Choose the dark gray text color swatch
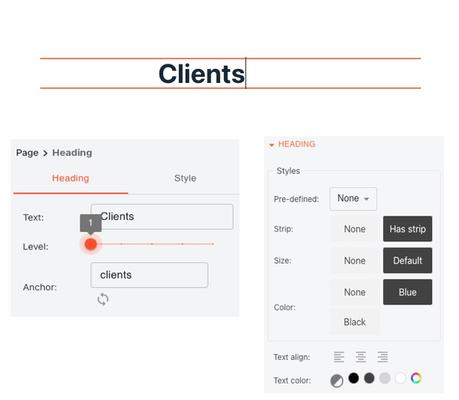 tap(369, 378)
